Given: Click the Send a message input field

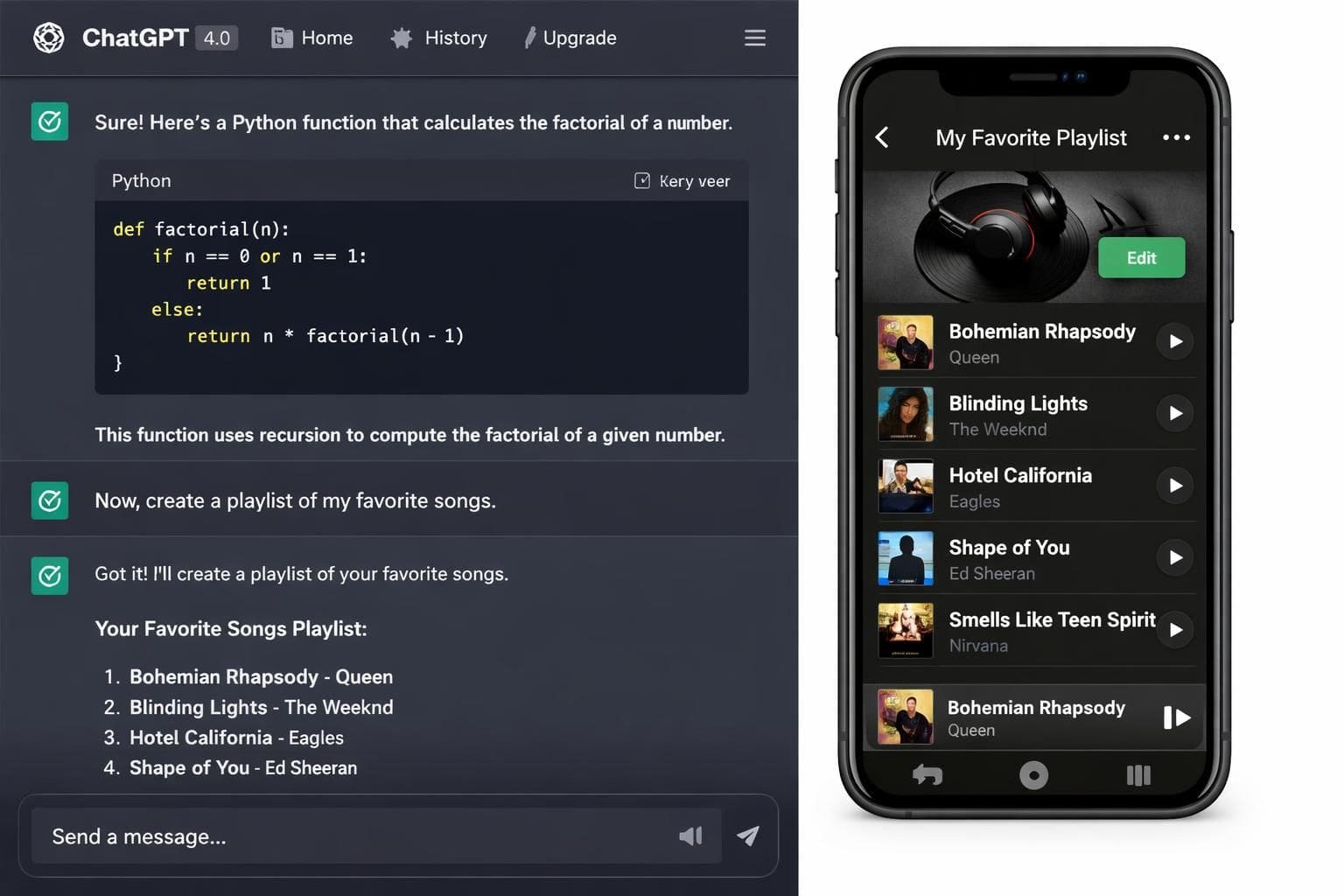Looking at the screenshot, I should (x=376, y=836).
